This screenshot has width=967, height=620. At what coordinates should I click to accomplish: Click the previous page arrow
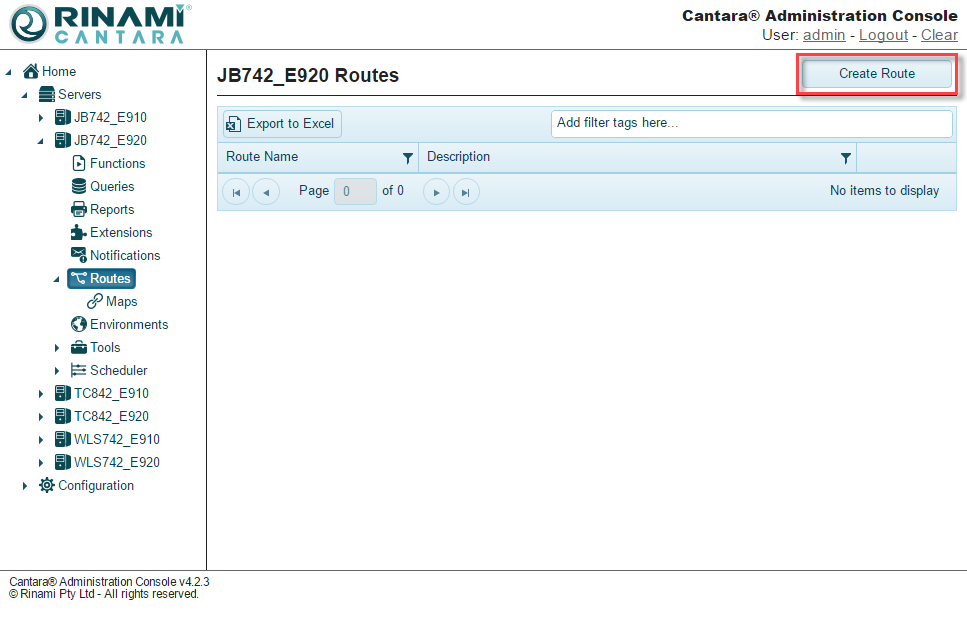(266, 192)
